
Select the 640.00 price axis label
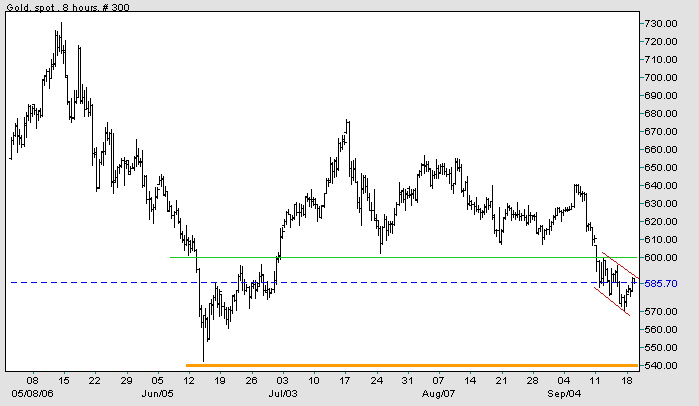(661, 185)
